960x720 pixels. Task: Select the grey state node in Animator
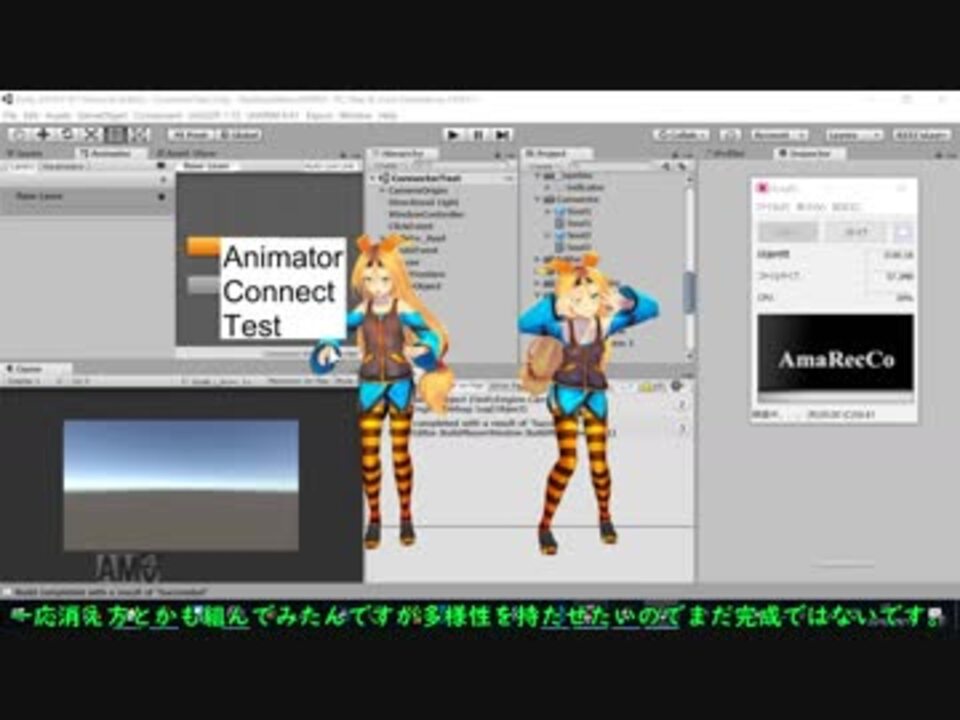click(203, 285)
